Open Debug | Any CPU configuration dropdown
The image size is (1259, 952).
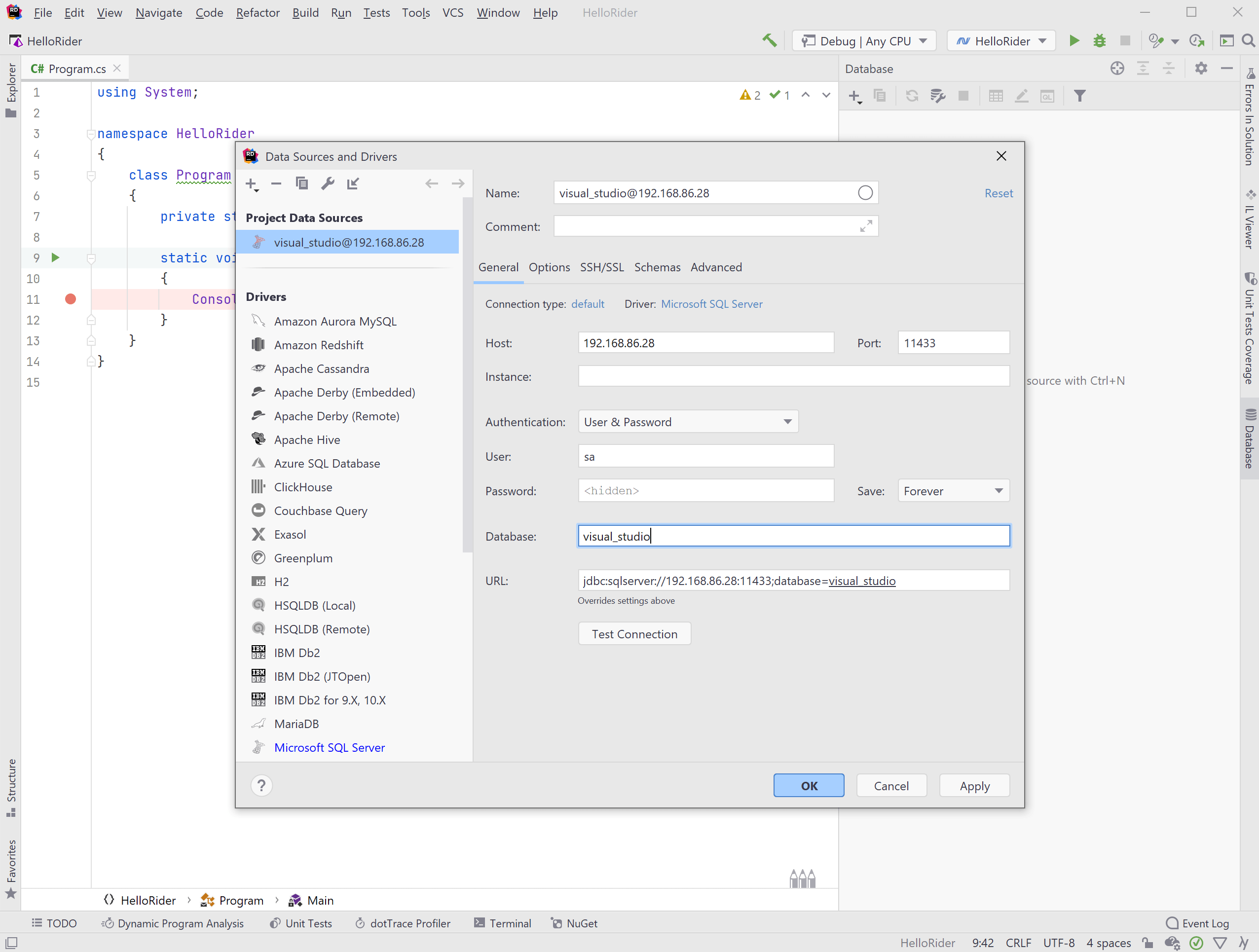point(864,41)
